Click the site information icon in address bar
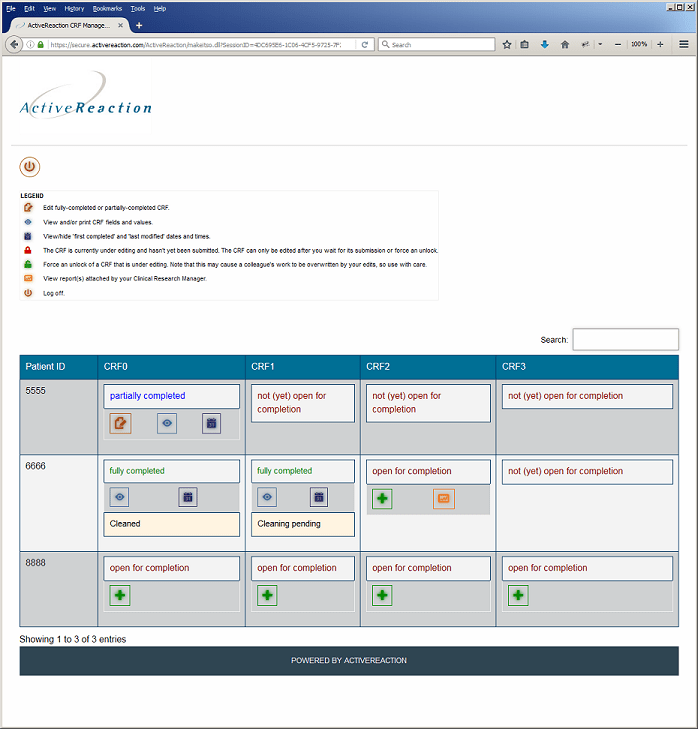Image resolution: width=698 pixels, height=729 pixels. coord(30,45)
